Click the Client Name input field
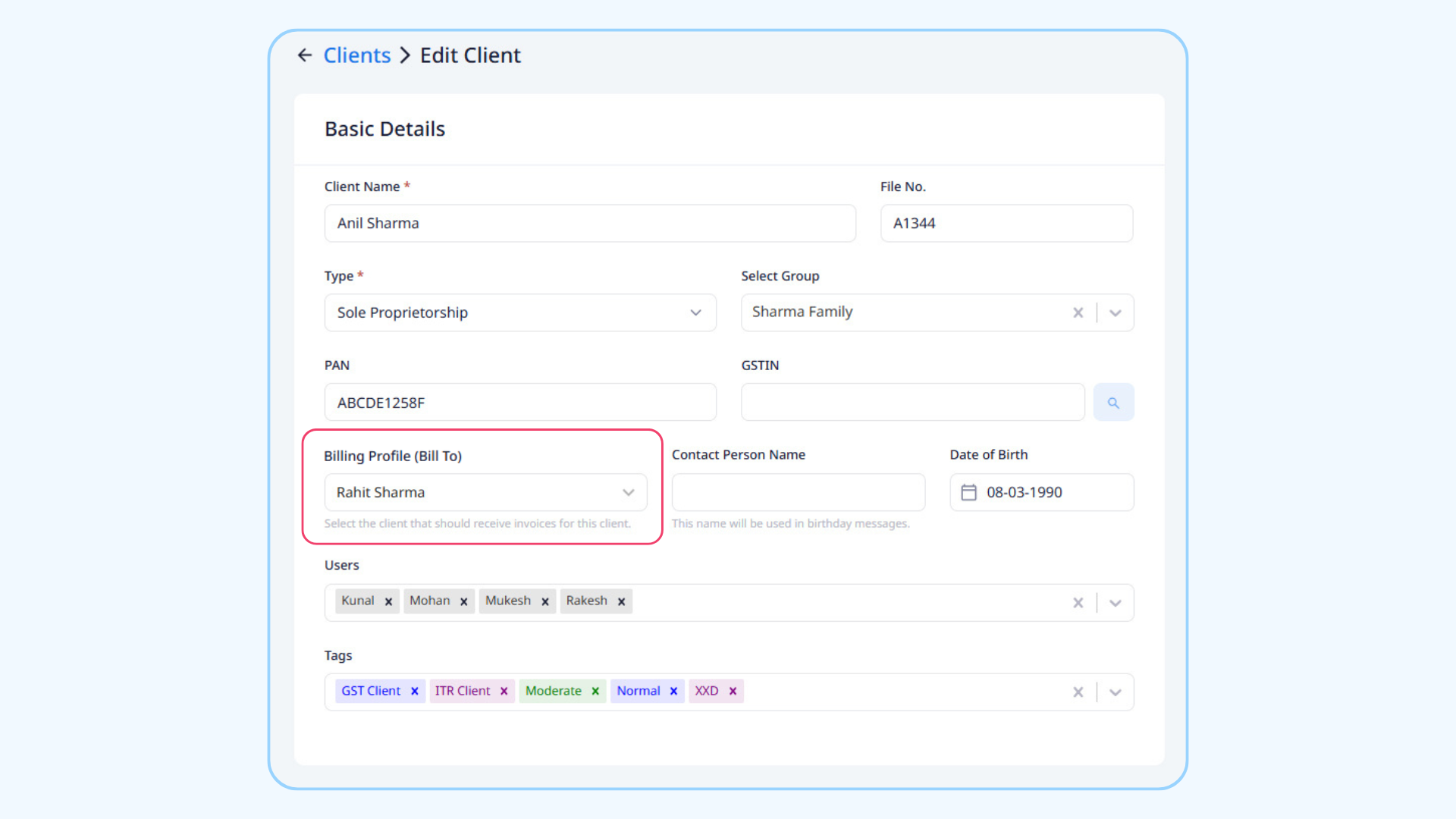Image resolution: width=1456 pixels, height=819 pixels. click(590, 224)
